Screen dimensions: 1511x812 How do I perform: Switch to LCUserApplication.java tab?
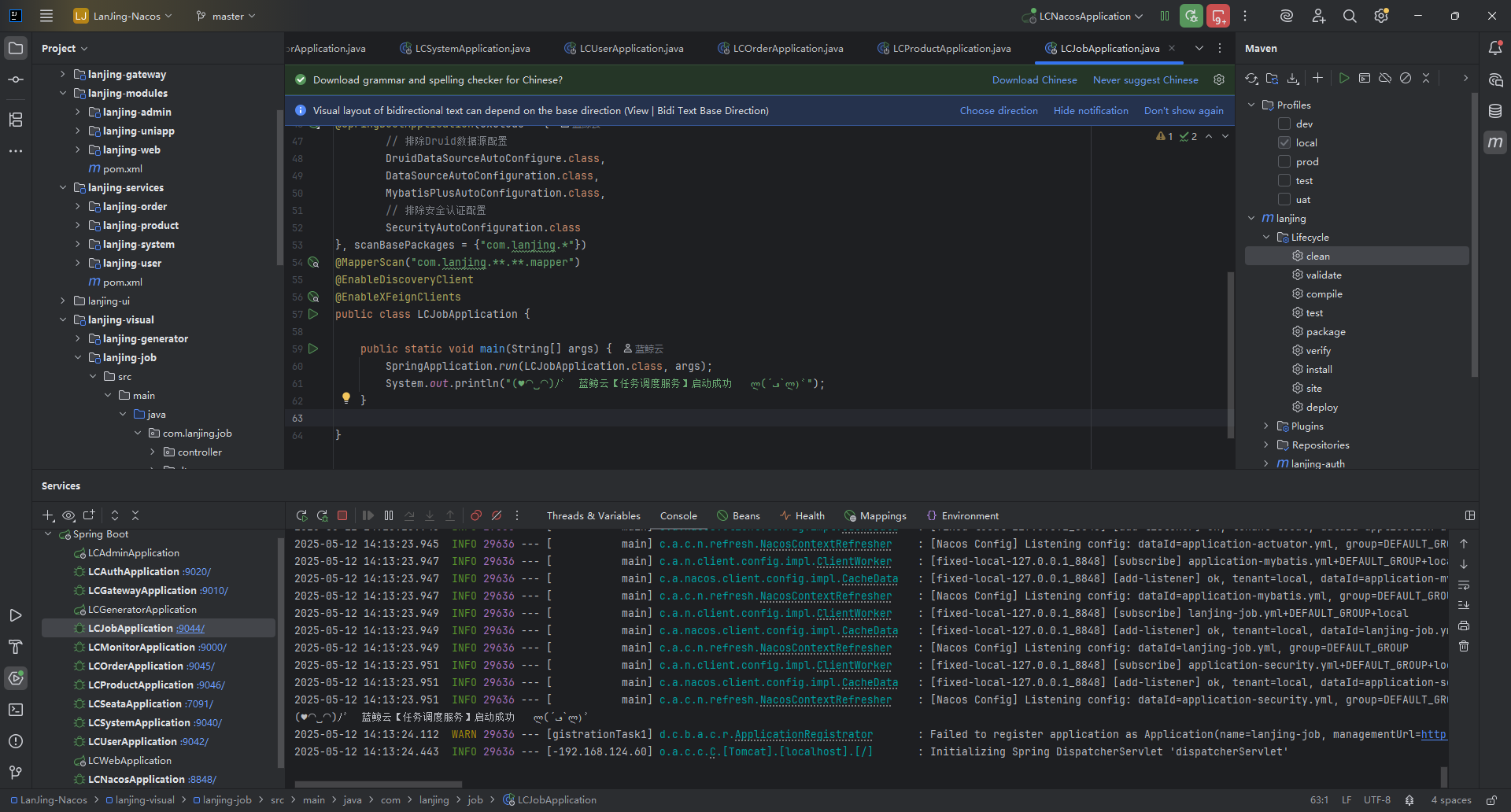point(624,48)
